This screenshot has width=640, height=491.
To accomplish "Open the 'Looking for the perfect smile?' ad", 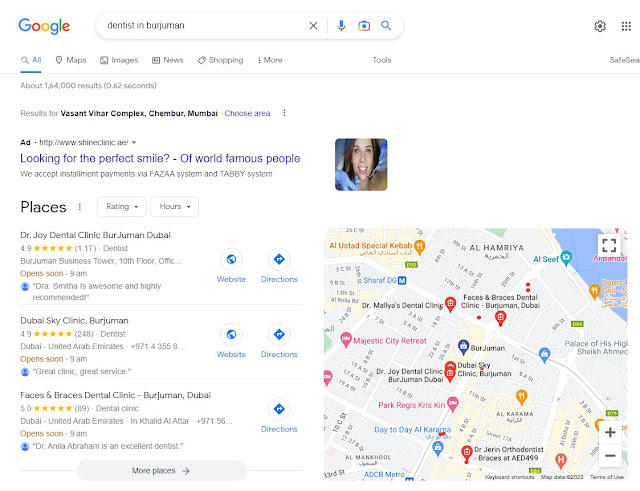I will (160, 158).
